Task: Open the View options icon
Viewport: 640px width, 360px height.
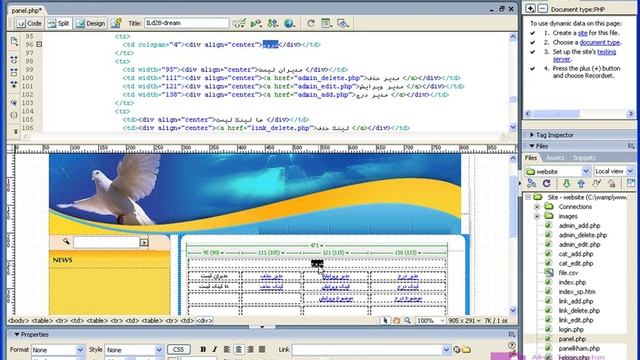Action: click(x=326, y=23)
